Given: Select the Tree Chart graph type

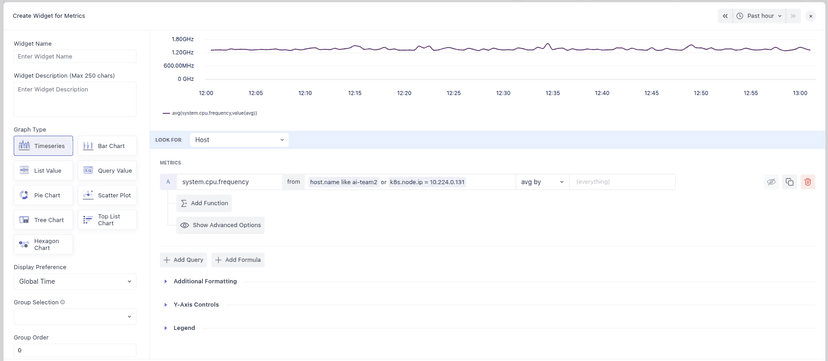Looking at the screenshot, I should (43, 220).
